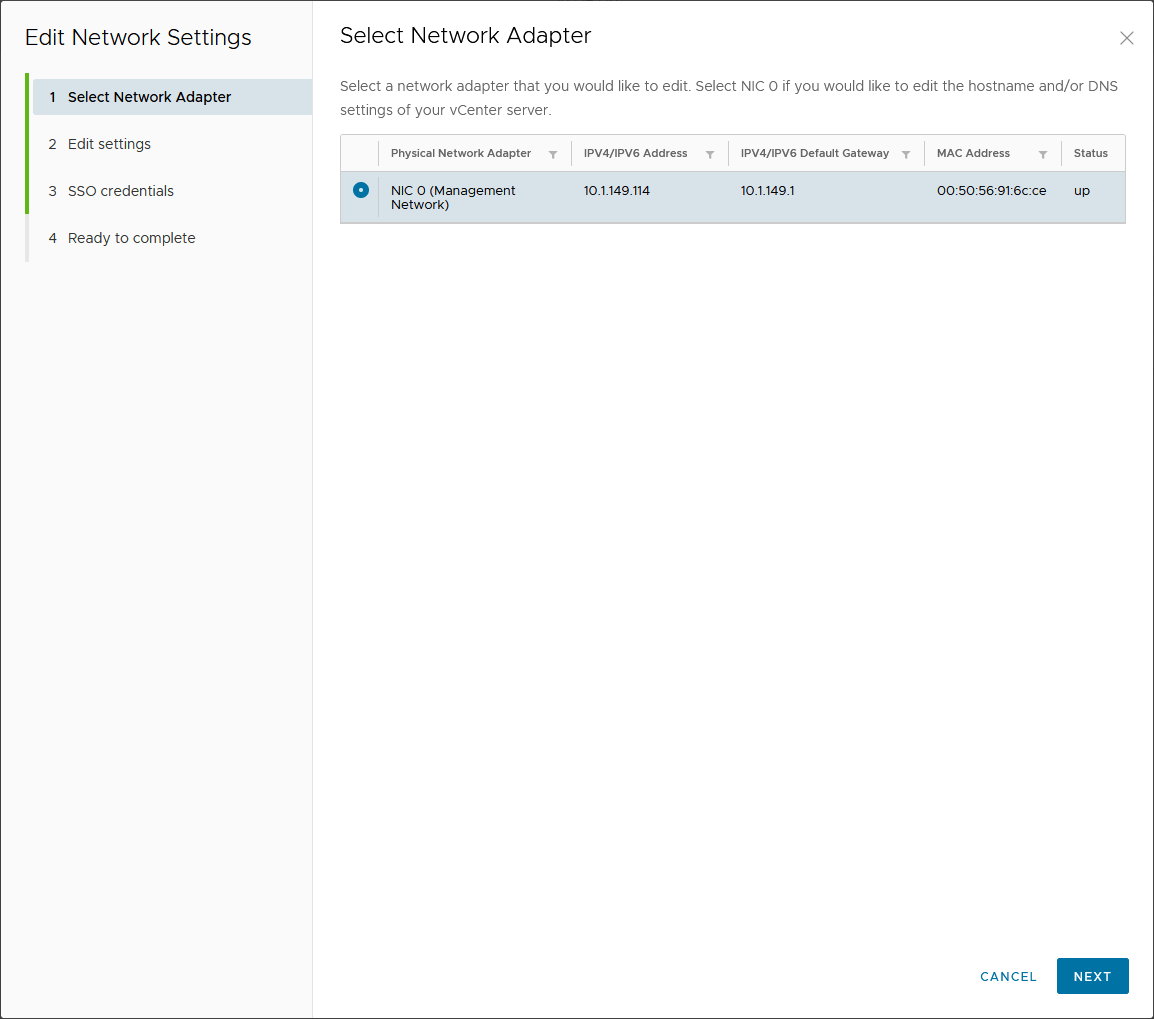Close the Edit Network Settings dialog
The height and width of the screenshot is (1019, 1154).
click(1127, 39)
